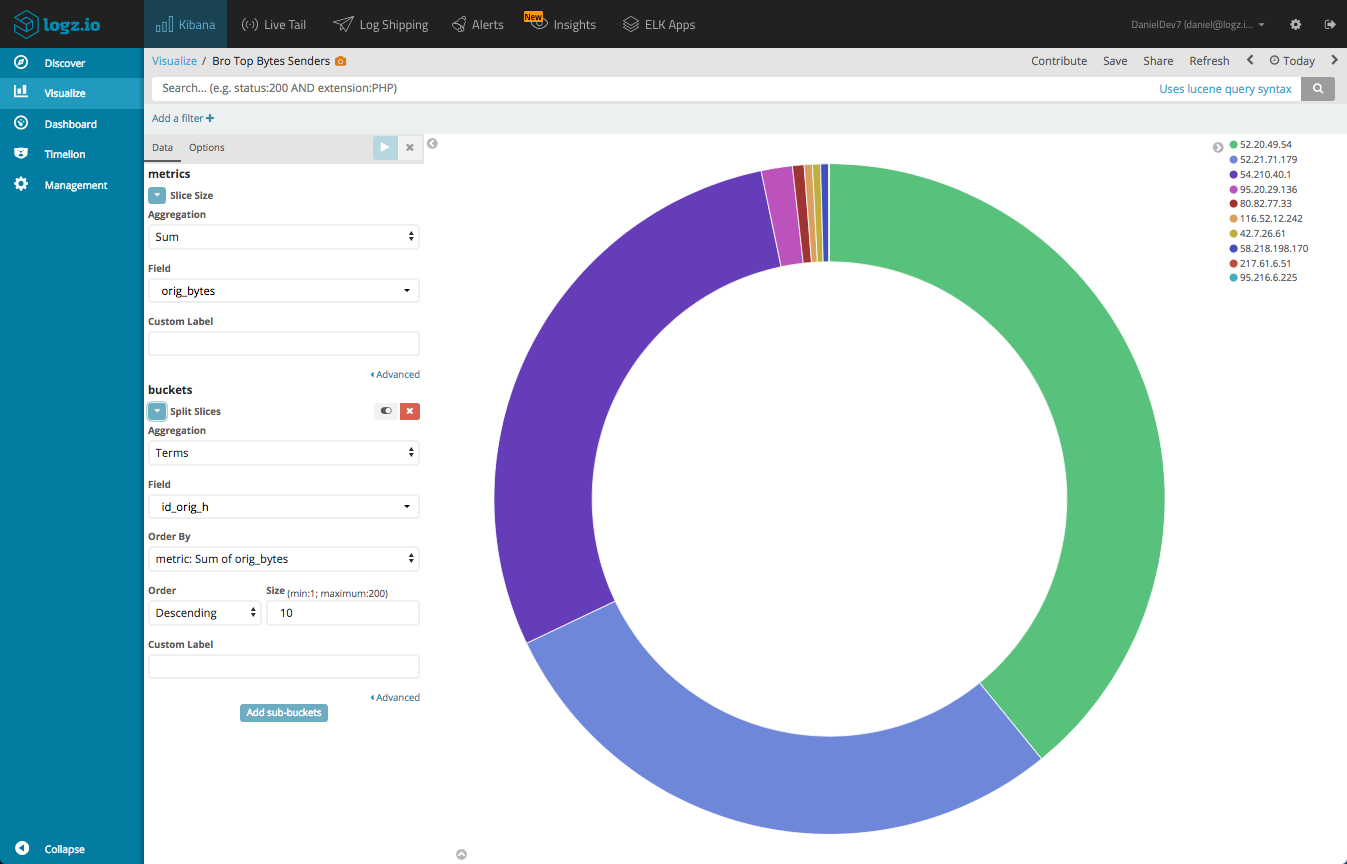Image resolution: width=1347 pixels, height=864 pixels.
Task: Expand Advanced under metrics
Action: click(x=395, y=375)
